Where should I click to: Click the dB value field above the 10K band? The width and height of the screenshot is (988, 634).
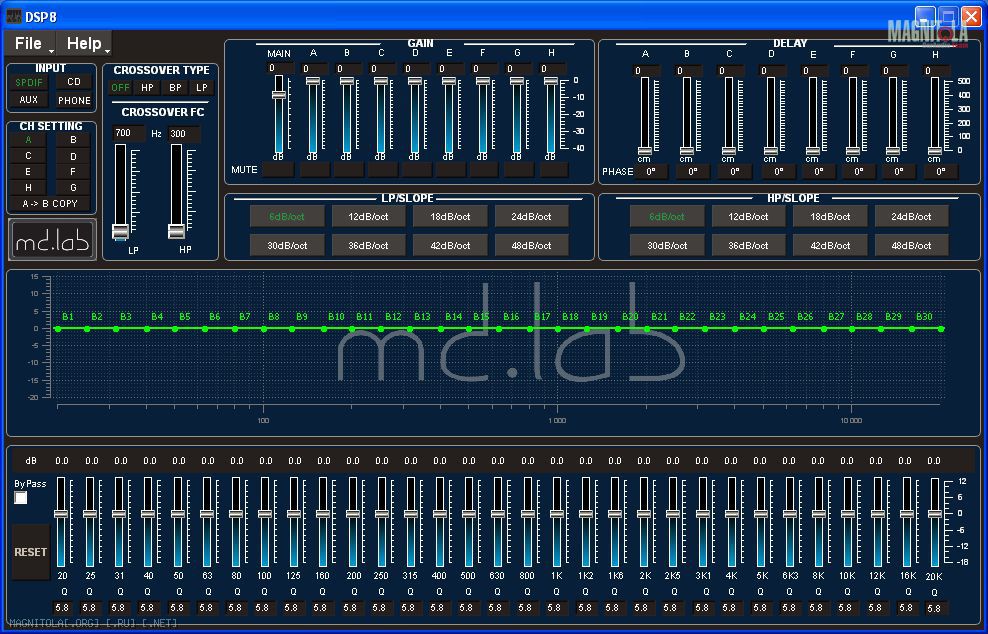pyautogui.click(x=847, y=461)
